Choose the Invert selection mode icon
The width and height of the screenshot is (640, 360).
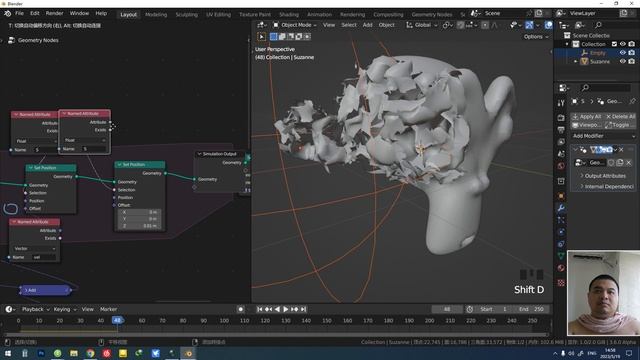(x=299, y=37)
